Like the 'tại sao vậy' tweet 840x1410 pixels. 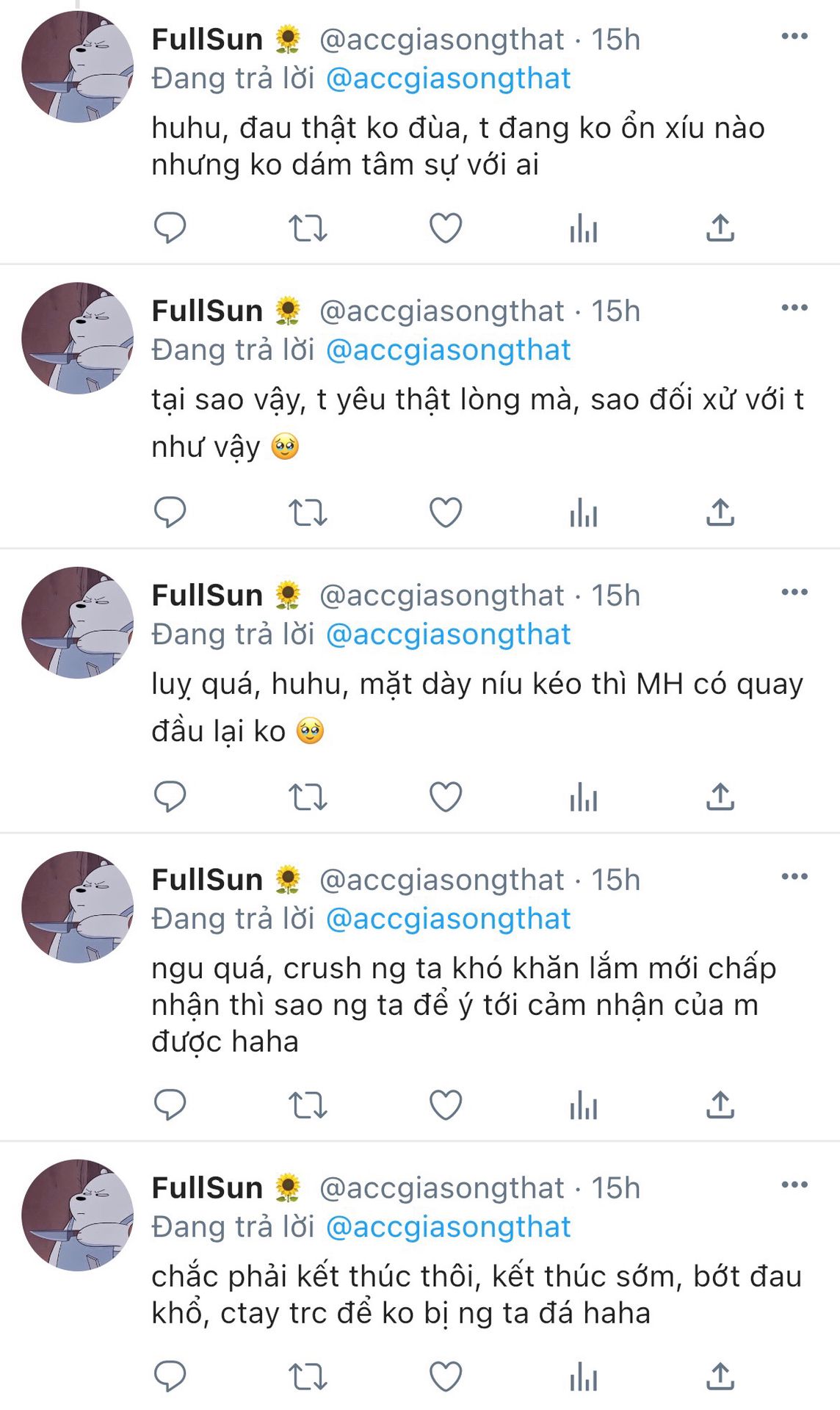[445, 513]
